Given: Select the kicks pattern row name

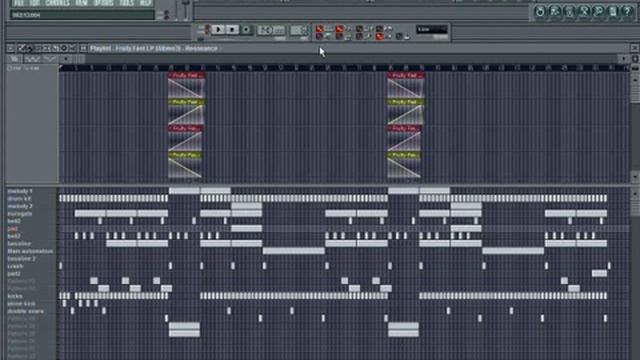Looking at the screenshot, I should tap(15, 296).
